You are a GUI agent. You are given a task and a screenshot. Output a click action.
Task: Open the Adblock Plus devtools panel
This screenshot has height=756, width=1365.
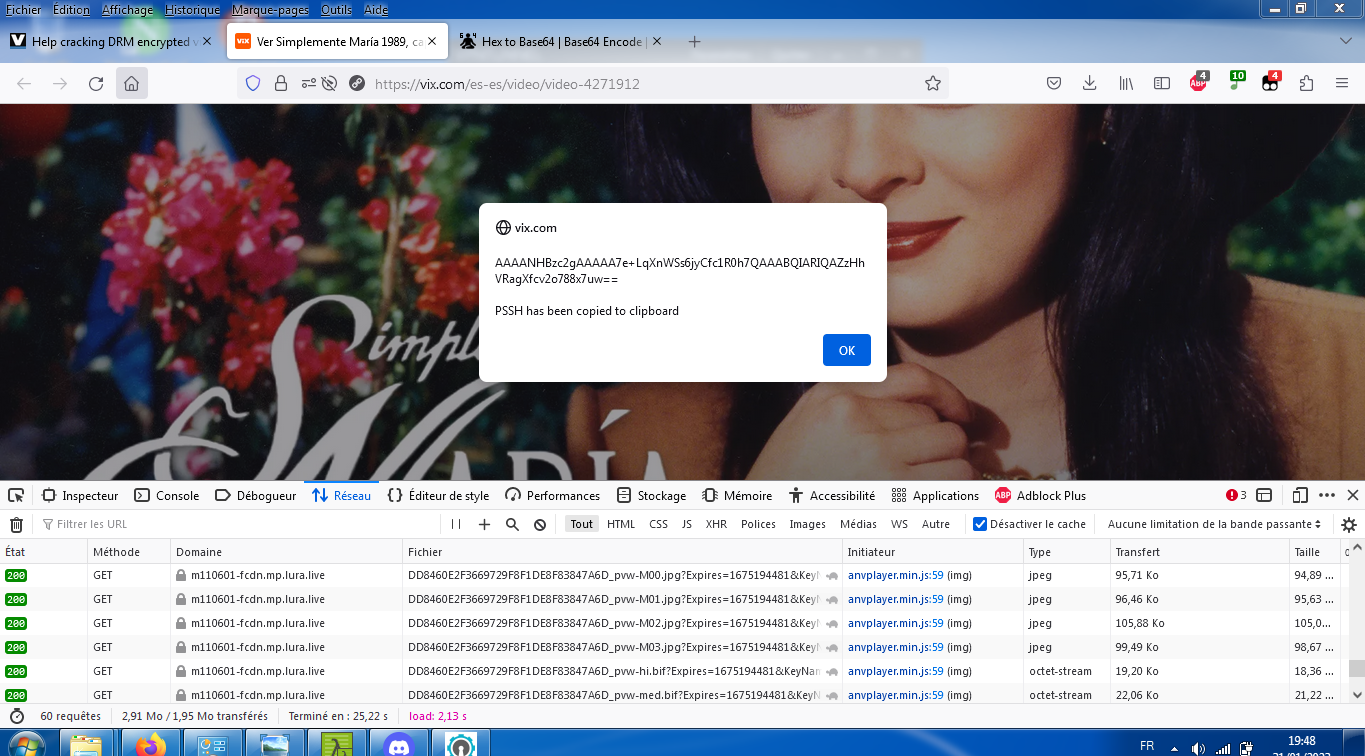coord(1040,495)
